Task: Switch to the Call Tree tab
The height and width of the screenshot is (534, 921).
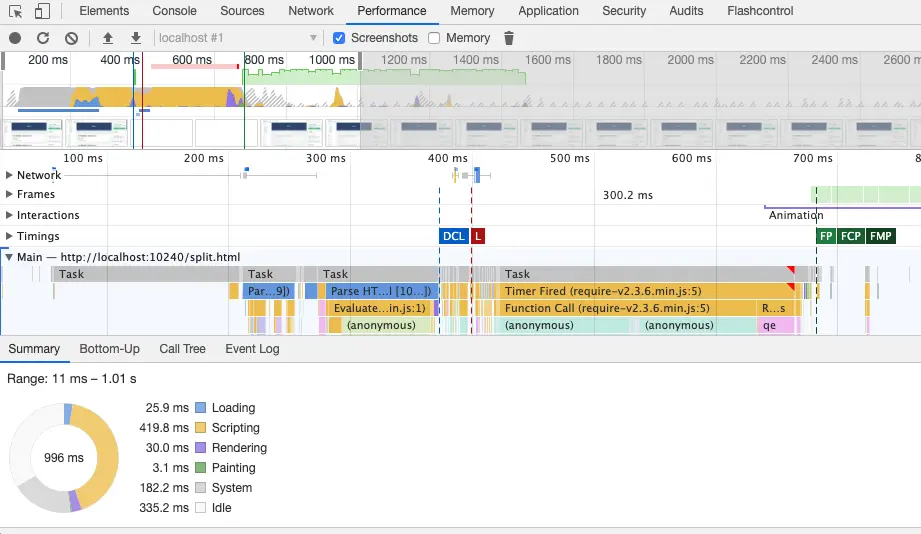Action: [x=182, y=349]
